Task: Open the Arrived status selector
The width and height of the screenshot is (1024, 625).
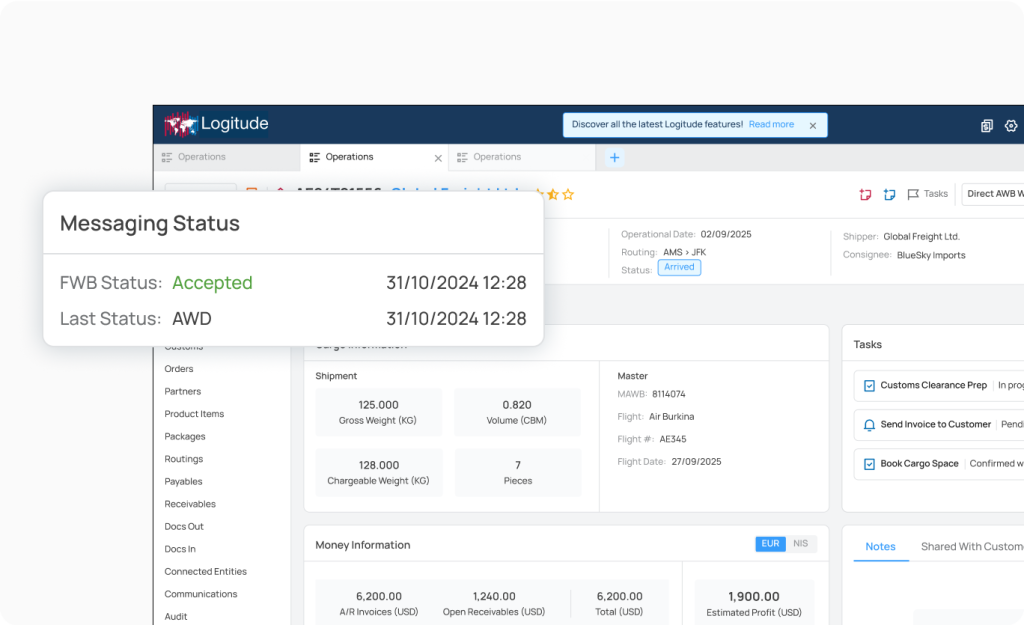Action: (679, 267)
